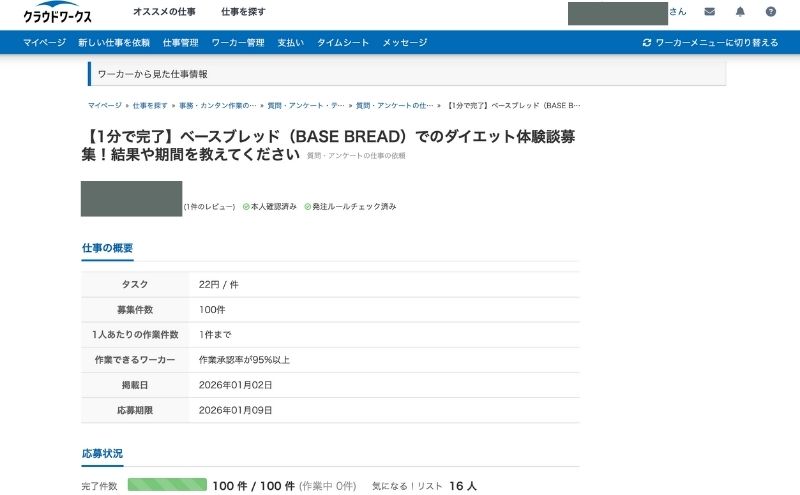Click the 質問・アンケートの仕事の依頼 subtitle

click(356, 156)
